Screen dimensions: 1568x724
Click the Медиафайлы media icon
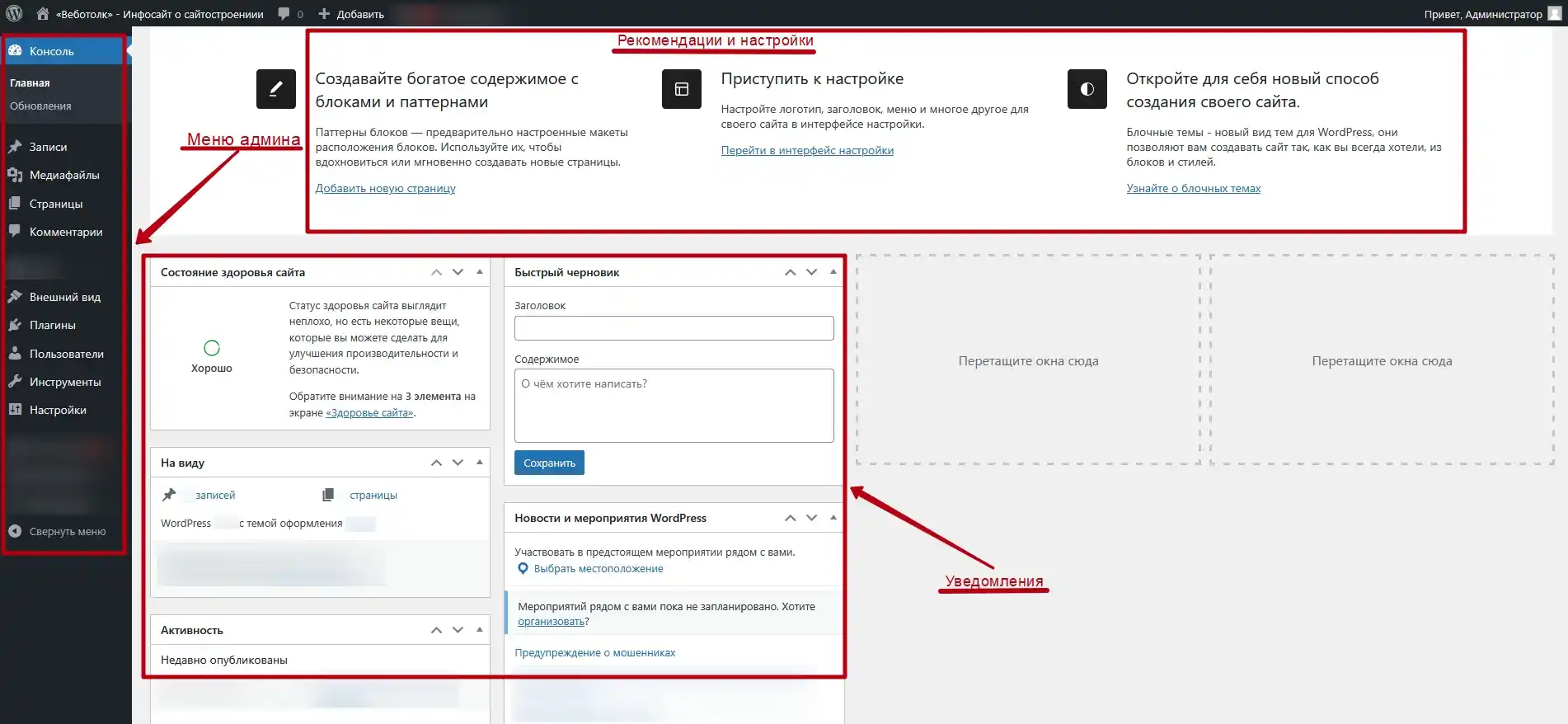[x=15, y=175]
